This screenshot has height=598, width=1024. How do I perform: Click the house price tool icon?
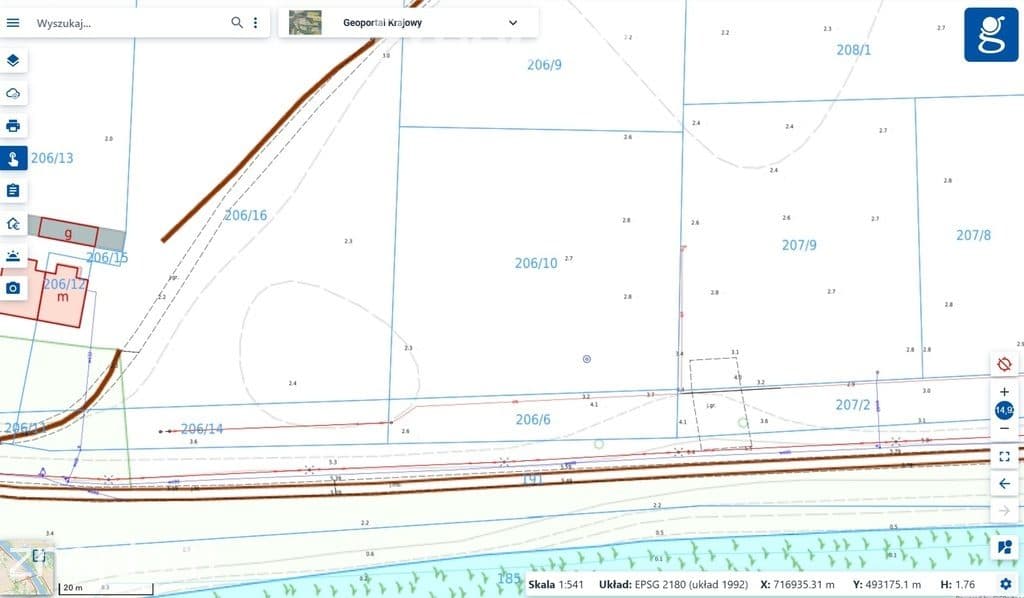pyautogui.click(x=13, y=223)
